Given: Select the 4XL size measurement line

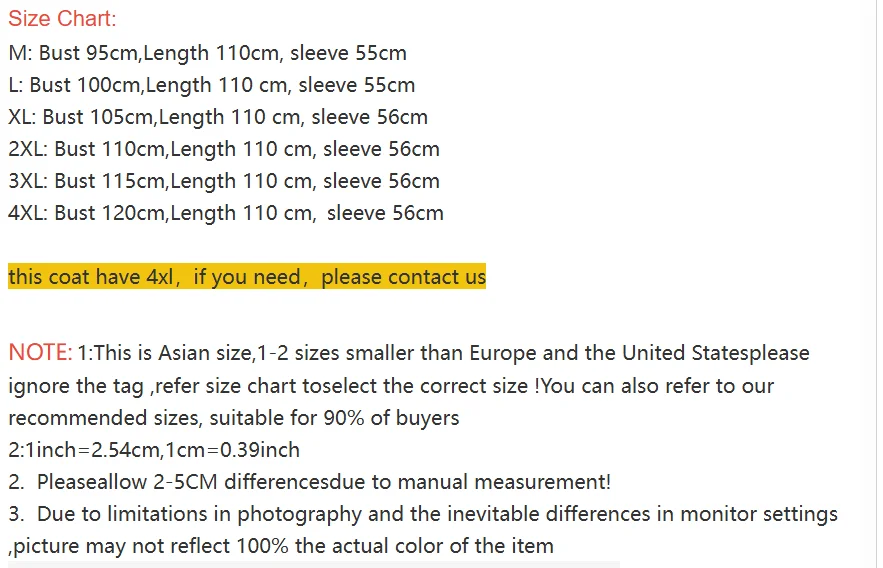Looking at the screenshot, I should (x=225, y=213).
